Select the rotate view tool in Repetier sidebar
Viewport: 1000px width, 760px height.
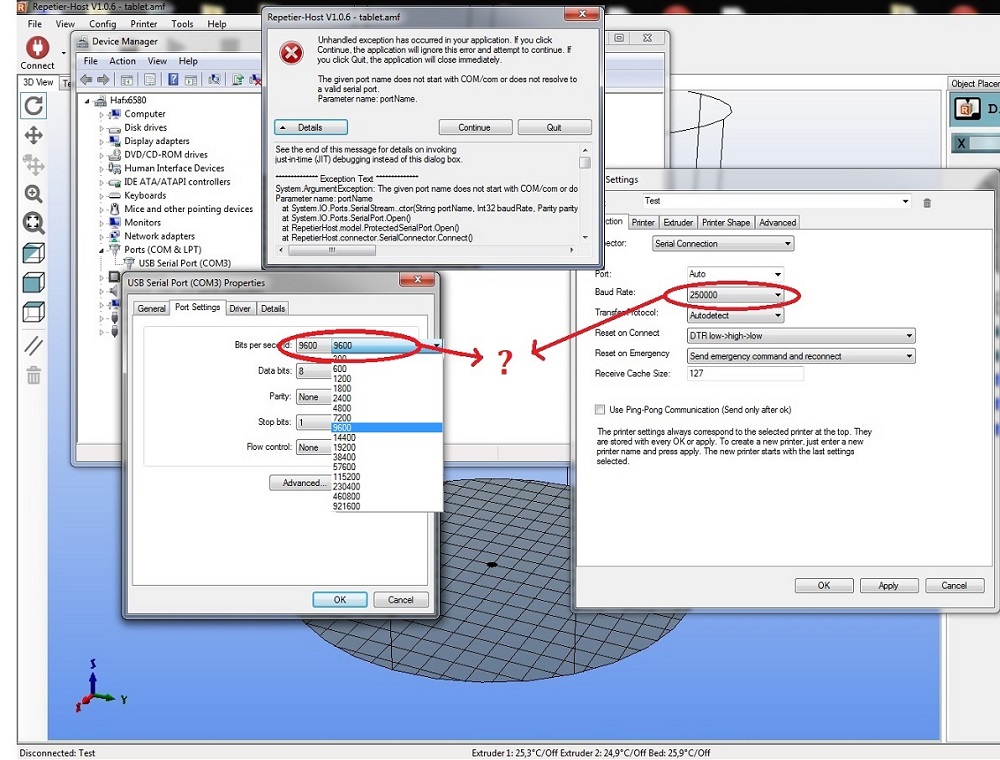click(x=33, y=105)
